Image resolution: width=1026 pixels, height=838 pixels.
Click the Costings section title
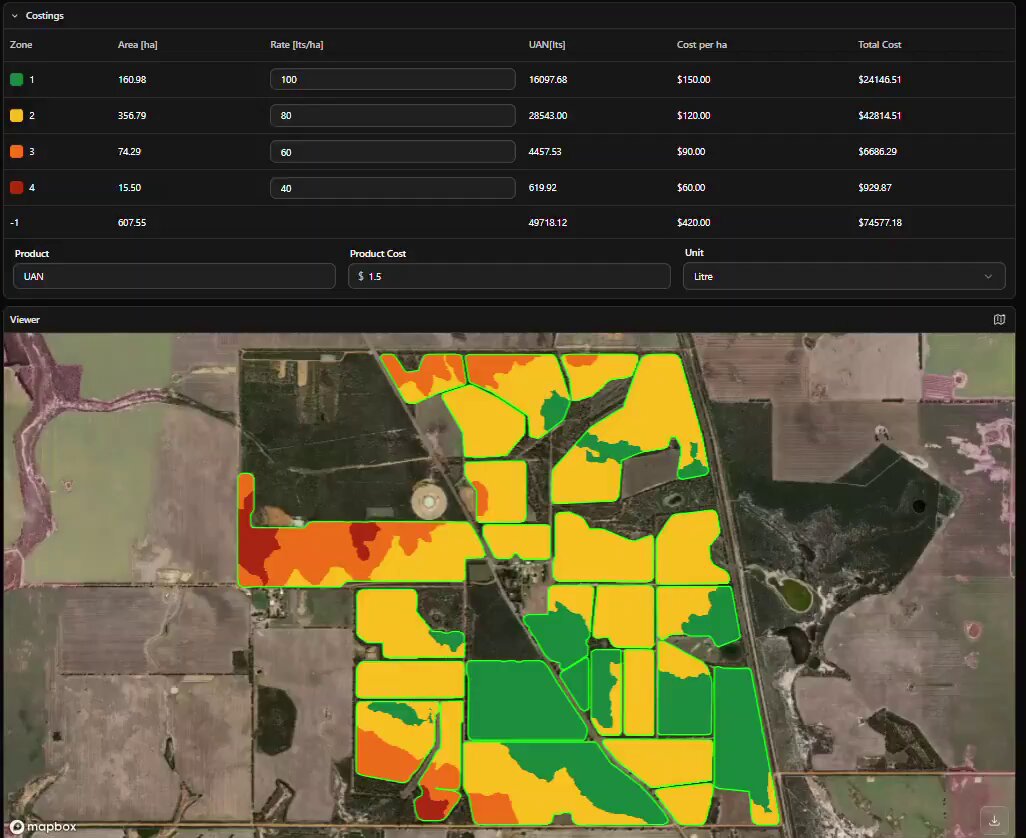[44, 16]
